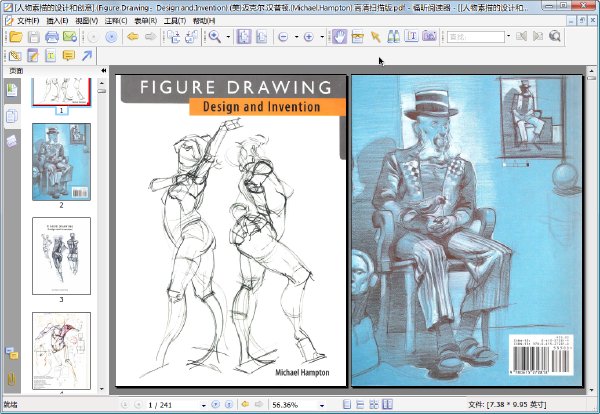Add a yellow comment note
The height and width of the screenshot is (414, 600).
pos(68,56)
